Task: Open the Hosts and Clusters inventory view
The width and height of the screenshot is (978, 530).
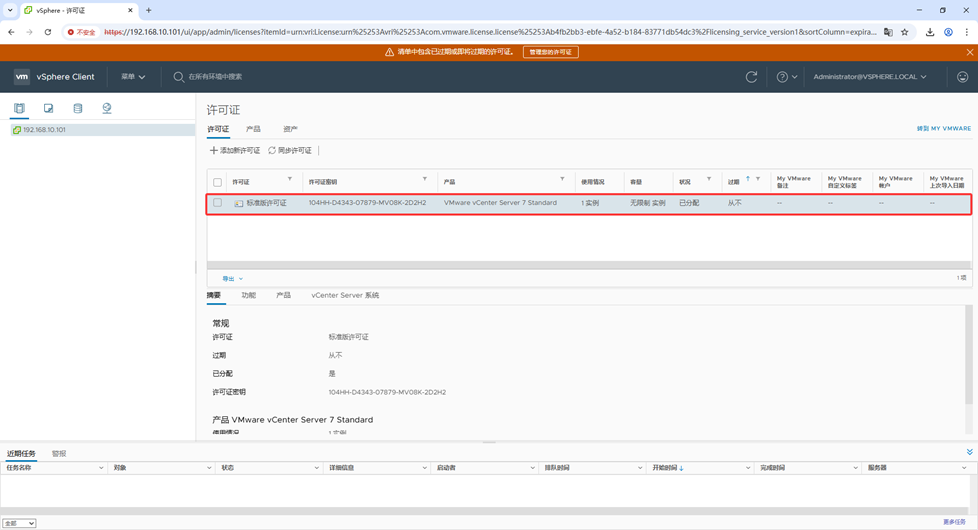Action: coord(19,108)
